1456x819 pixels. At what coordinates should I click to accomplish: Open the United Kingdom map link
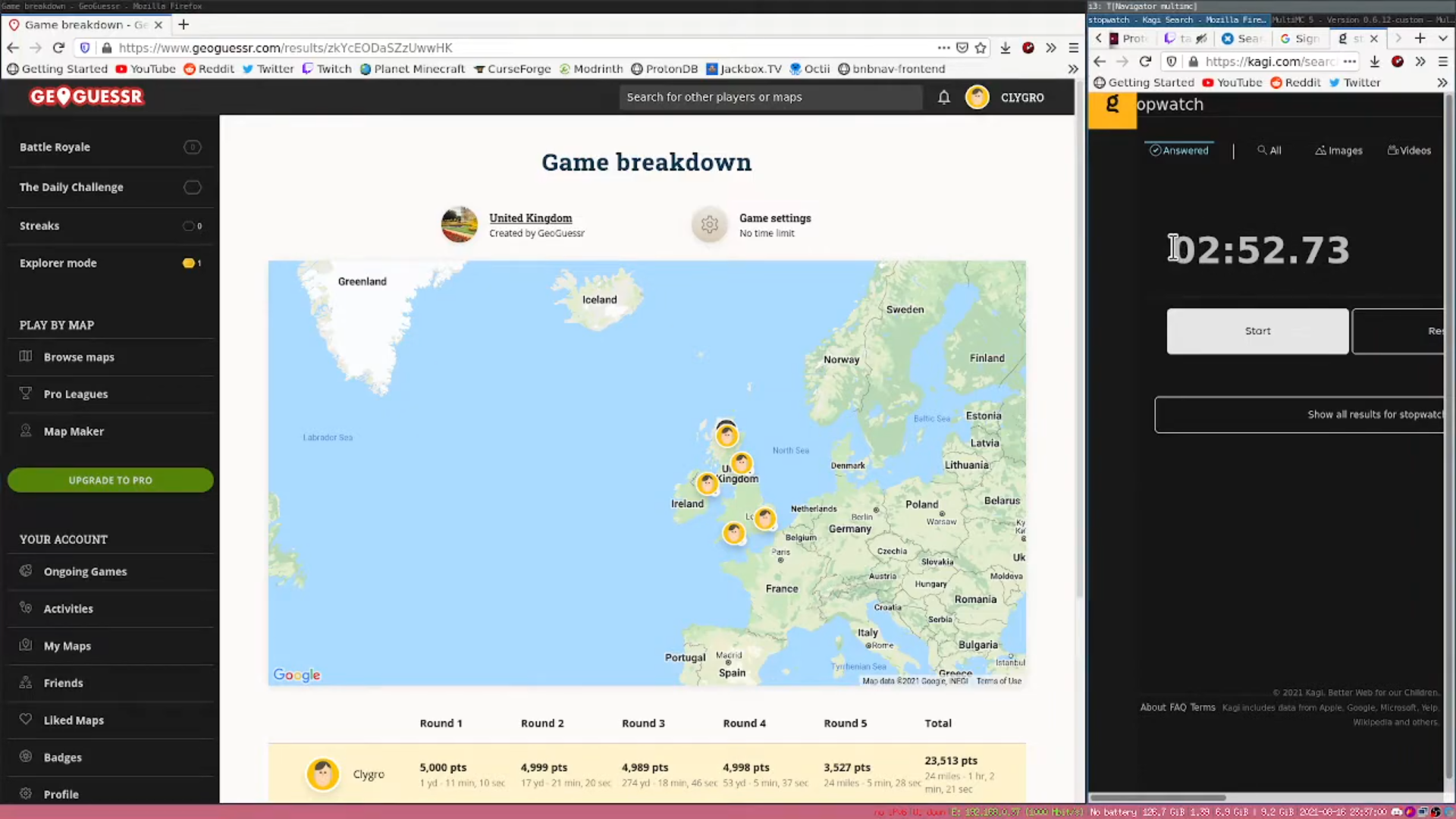pos(530,218)
